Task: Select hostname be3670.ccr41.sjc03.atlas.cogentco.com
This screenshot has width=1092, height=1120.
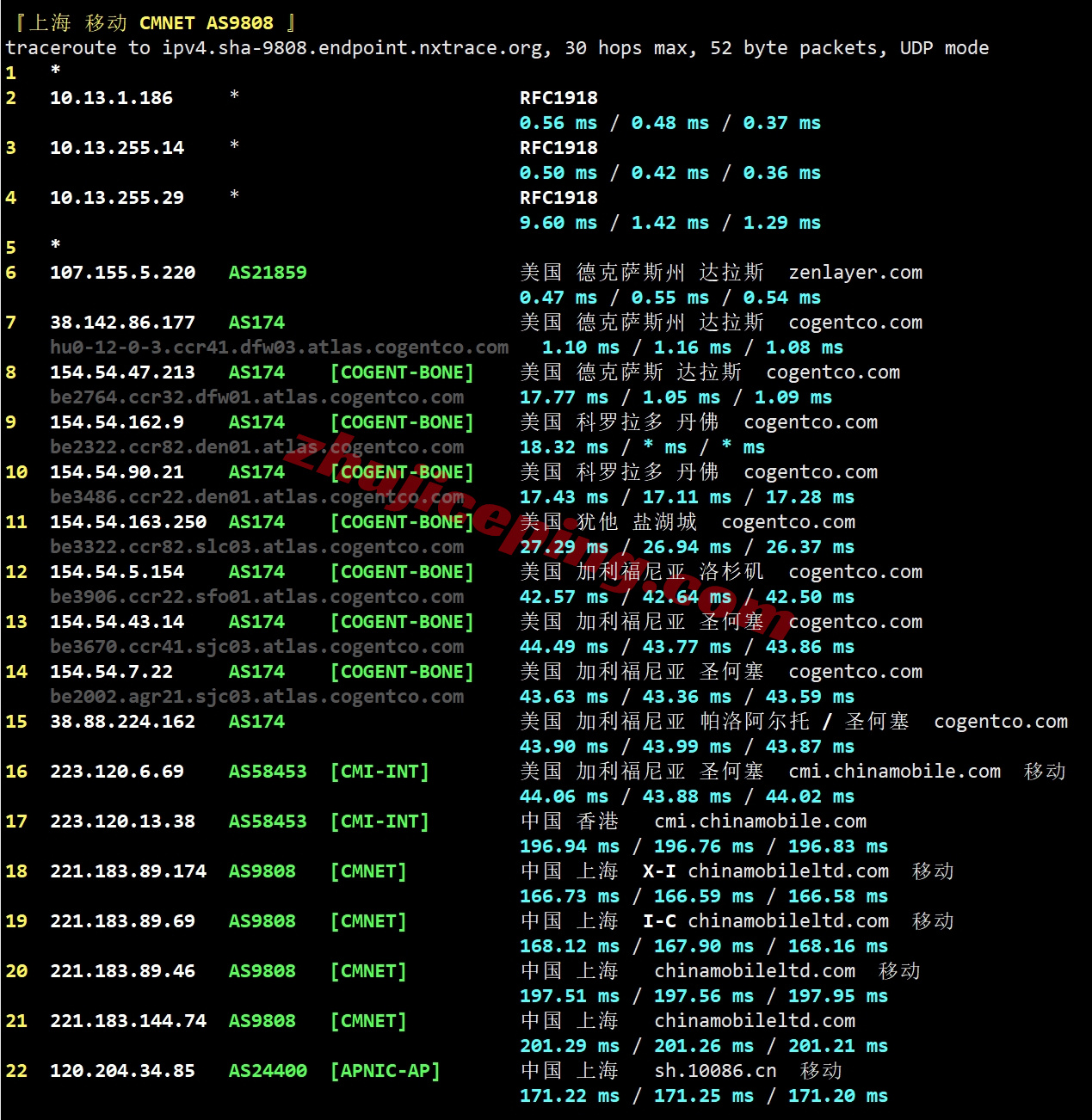Action: click(x=256, y=647)
